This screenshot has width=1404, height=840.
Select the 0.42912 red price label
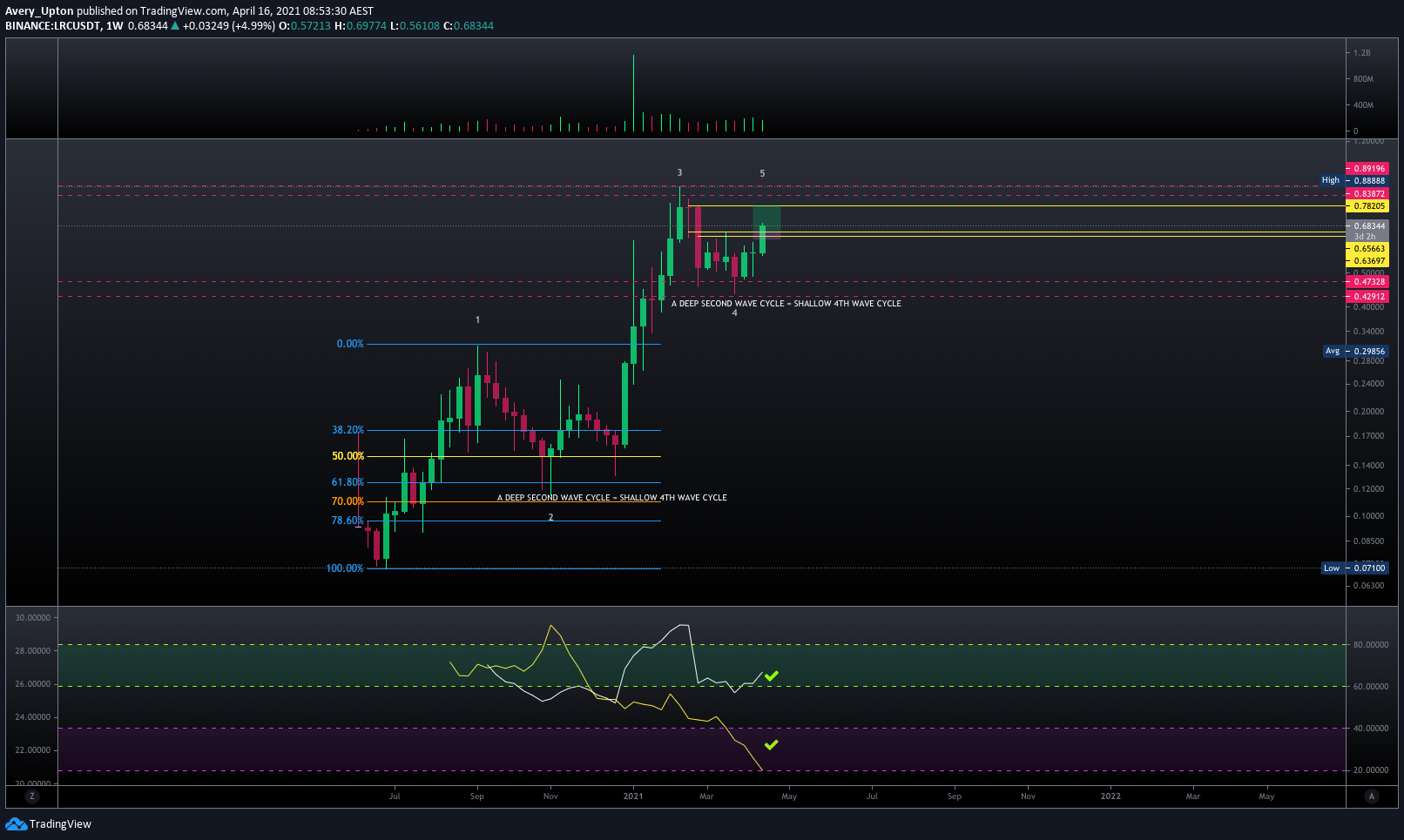1368,296
